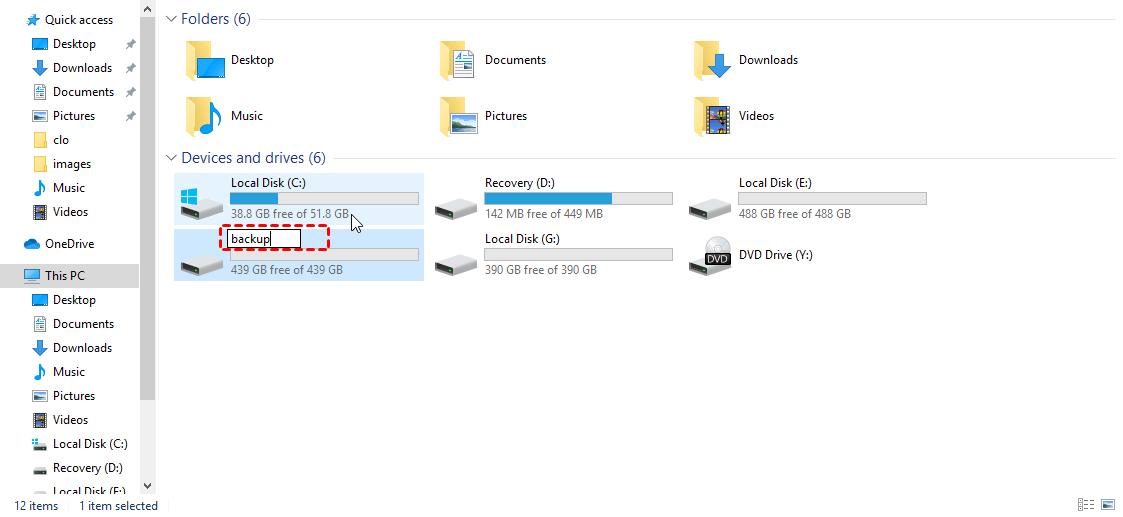Image resolution: width=1123 pixels, height=517 pixels.
Task: Click the DVD Drive (Y:) icon
Action: click(710, 256)
